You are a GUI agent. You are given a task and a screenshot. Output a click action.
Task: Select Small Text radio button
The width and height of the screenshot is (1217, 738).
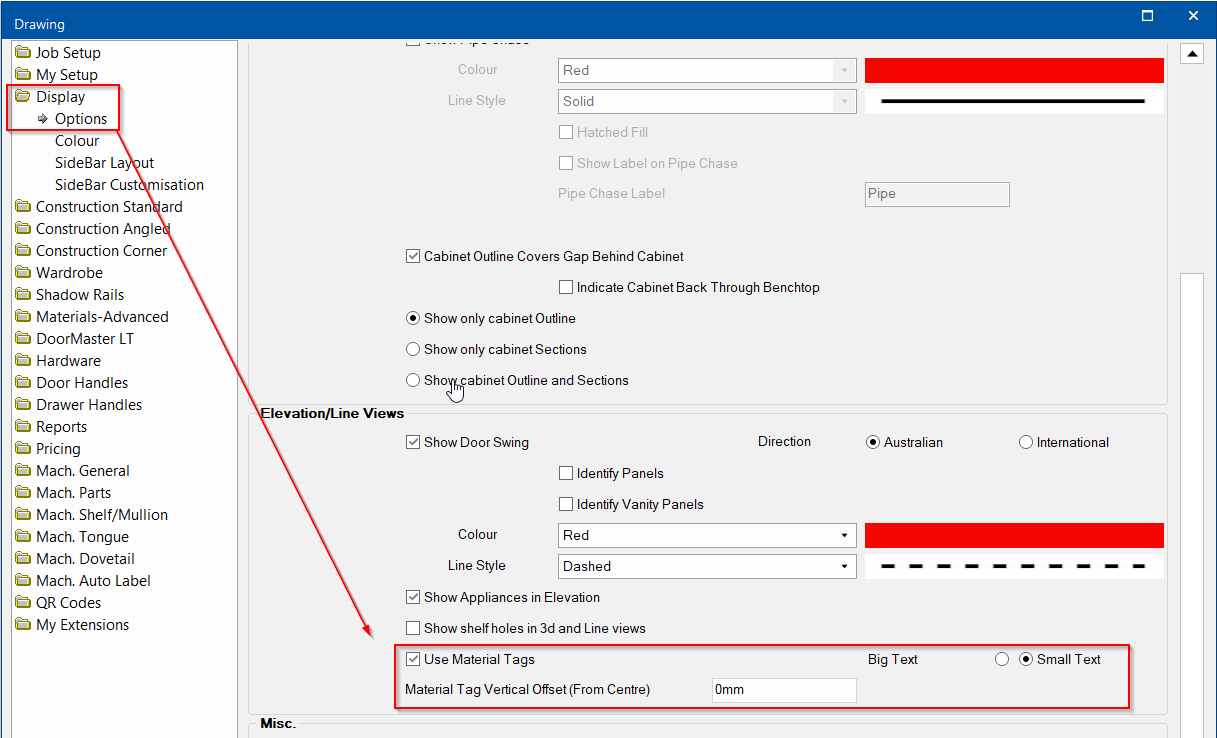1026,659
